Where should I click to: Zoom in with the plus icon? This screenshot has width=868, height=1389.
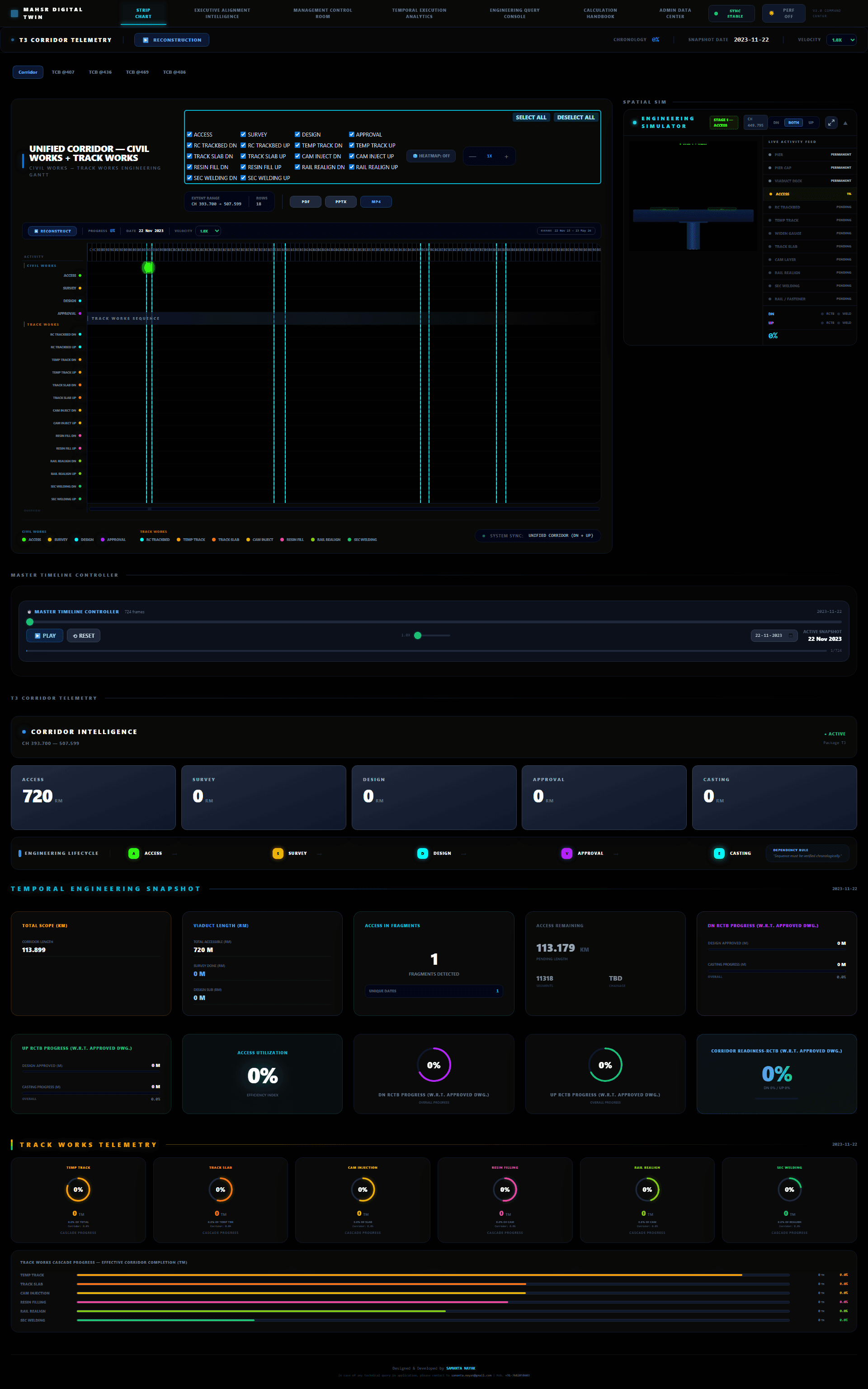[506, 156]
